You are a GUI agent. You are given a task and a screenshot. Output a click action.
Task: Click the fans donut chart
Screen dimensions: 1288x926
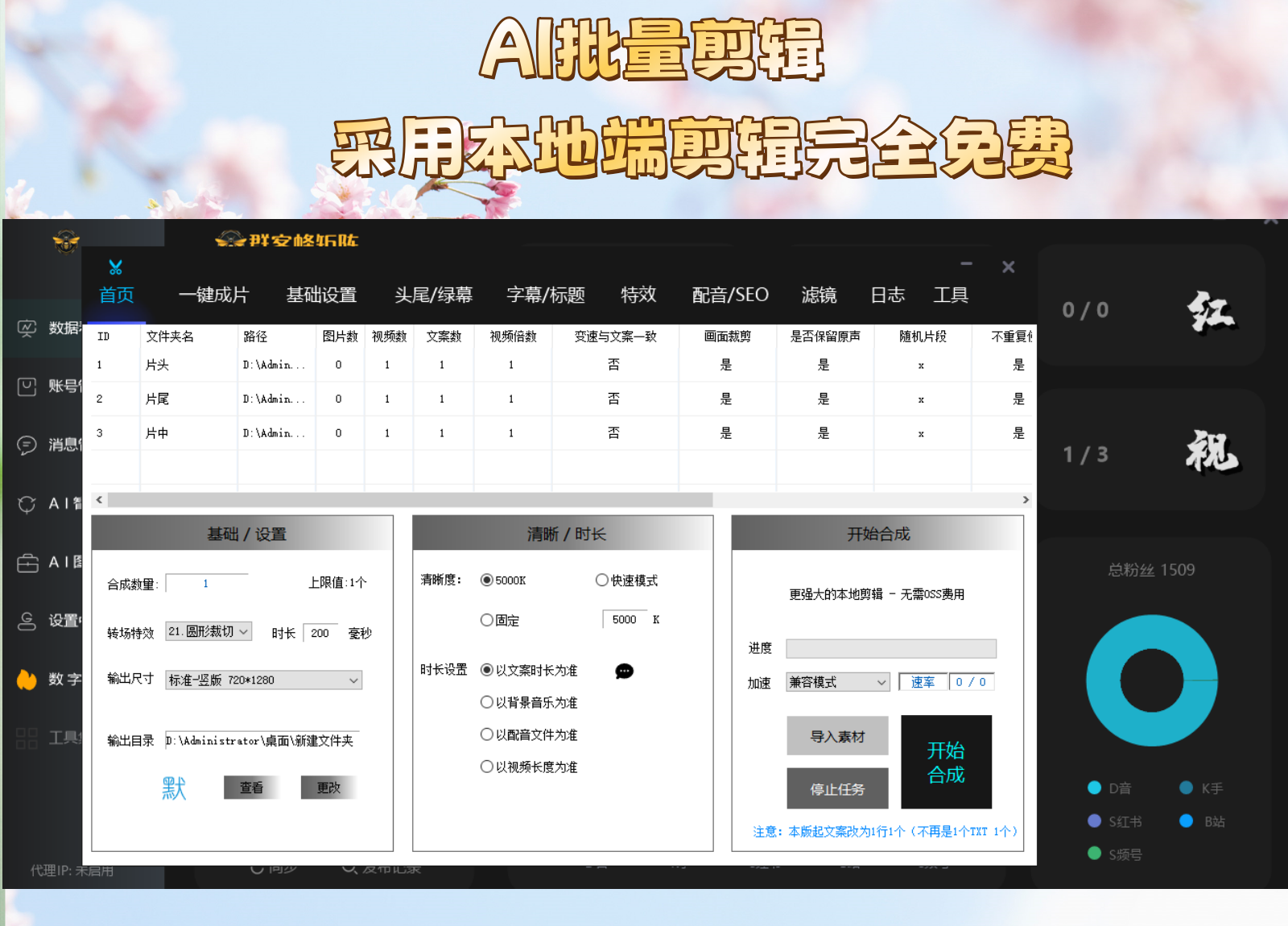(1151, 680)
